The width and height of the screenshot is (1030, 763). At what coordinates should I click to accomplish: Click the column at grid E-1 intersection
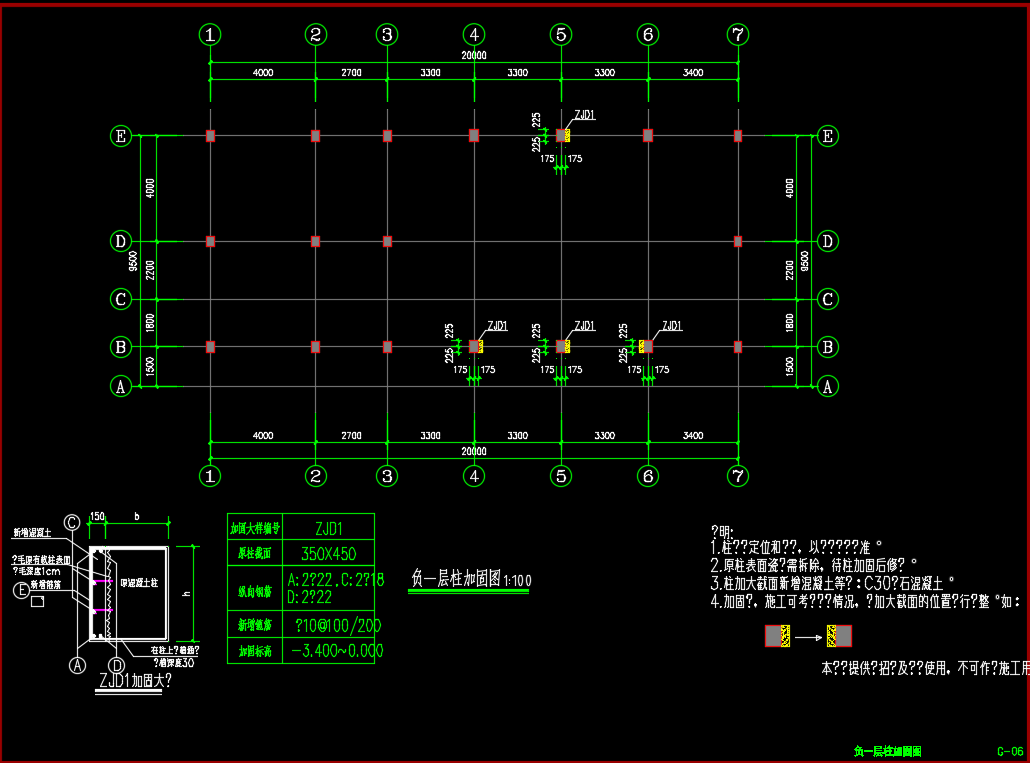click(x=210, y=135)
